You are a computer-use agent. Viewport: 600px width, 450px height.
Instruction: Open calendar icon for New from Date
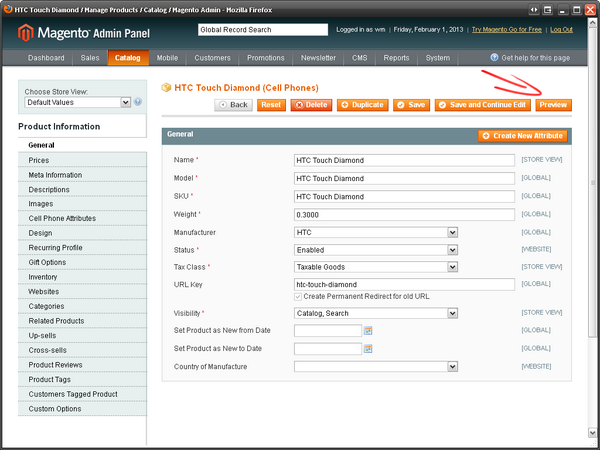[368, 330]
